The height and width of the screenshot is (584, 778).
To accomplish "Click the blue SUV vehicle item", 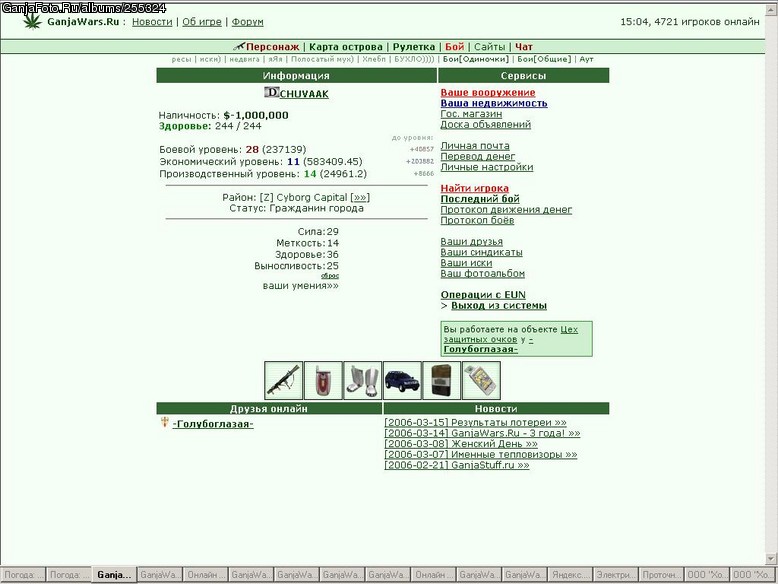I will (x=402, y=381).
